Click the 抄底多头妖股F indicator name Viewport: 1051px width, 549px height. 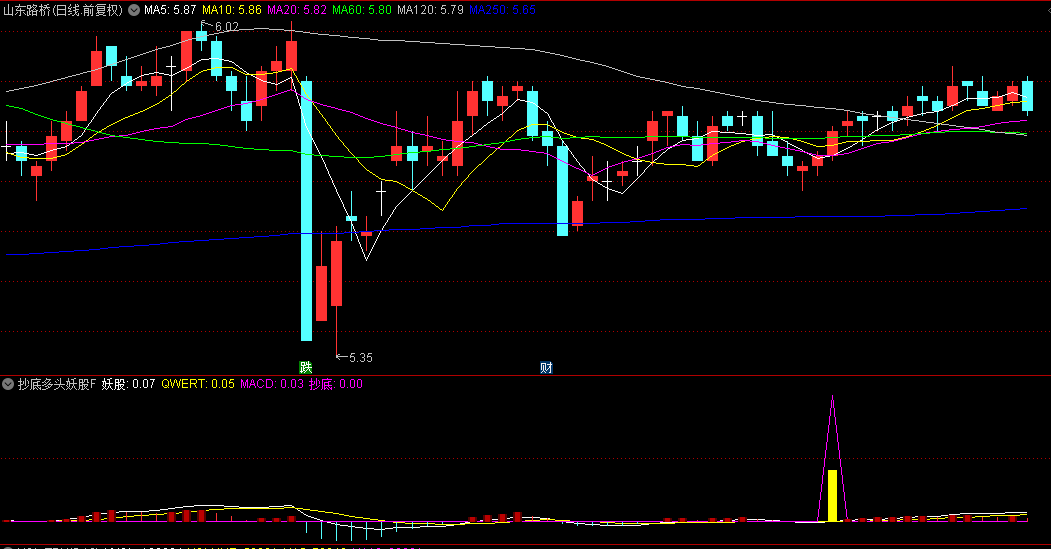(x=57, y=384)
